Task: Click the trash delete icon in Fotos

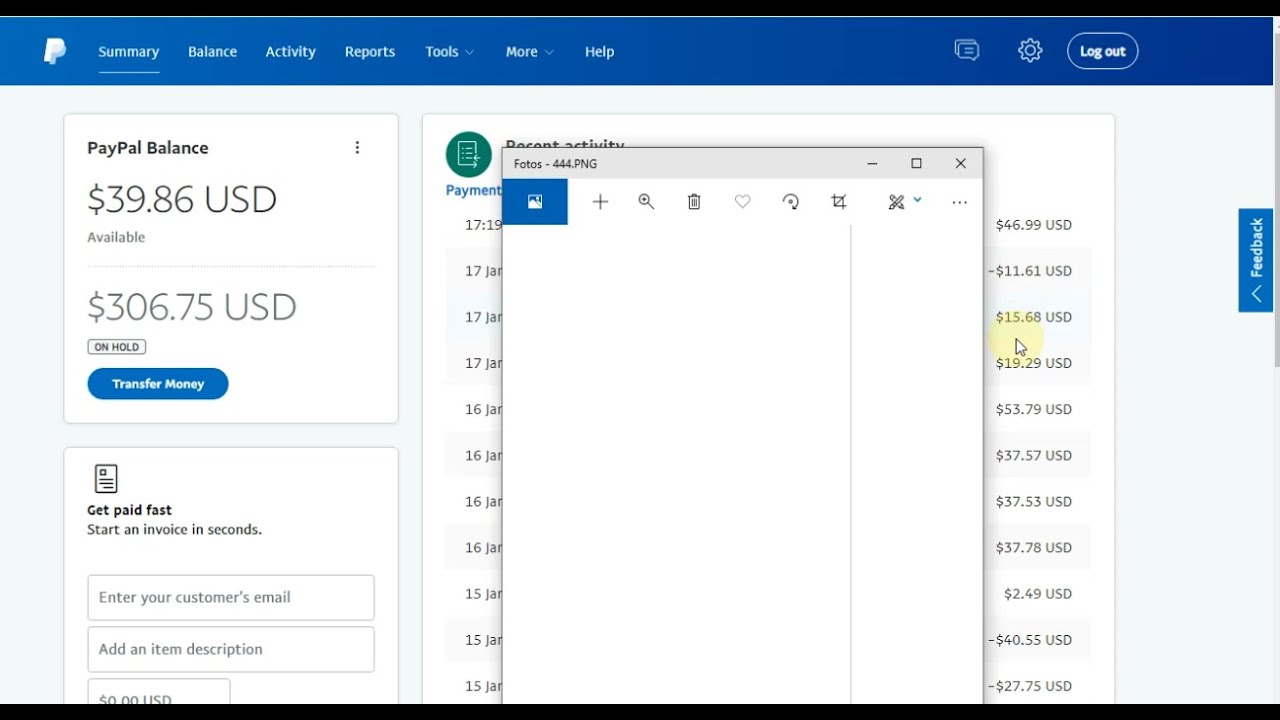Action: (x=694, y=202)
